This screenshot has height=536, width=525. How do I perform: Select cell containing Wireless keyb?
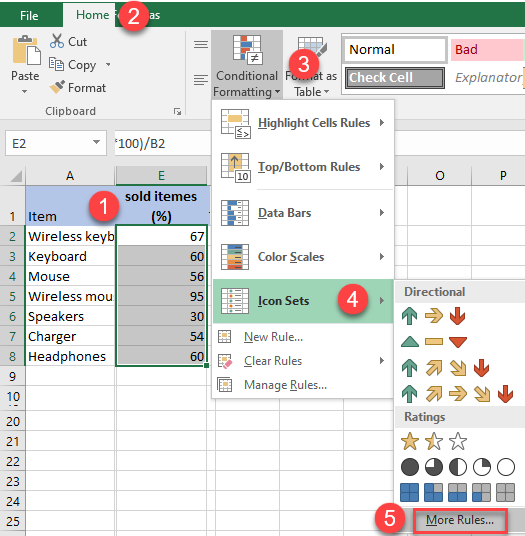coord(70,236)
